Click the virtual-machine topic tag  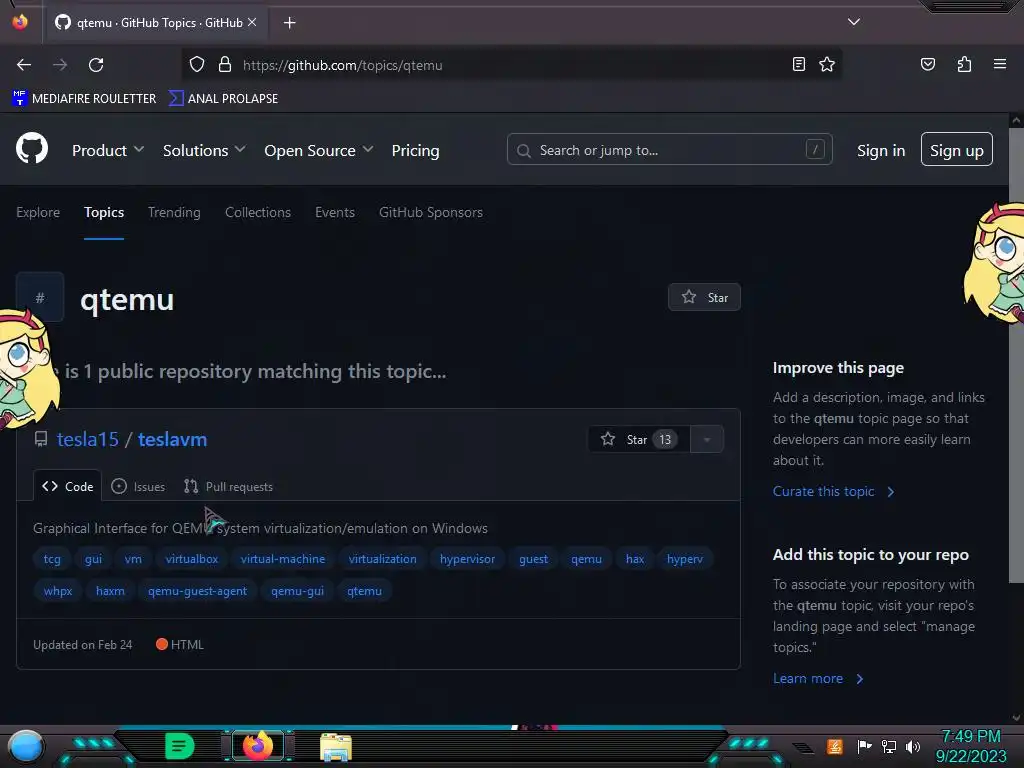[283, 559]
